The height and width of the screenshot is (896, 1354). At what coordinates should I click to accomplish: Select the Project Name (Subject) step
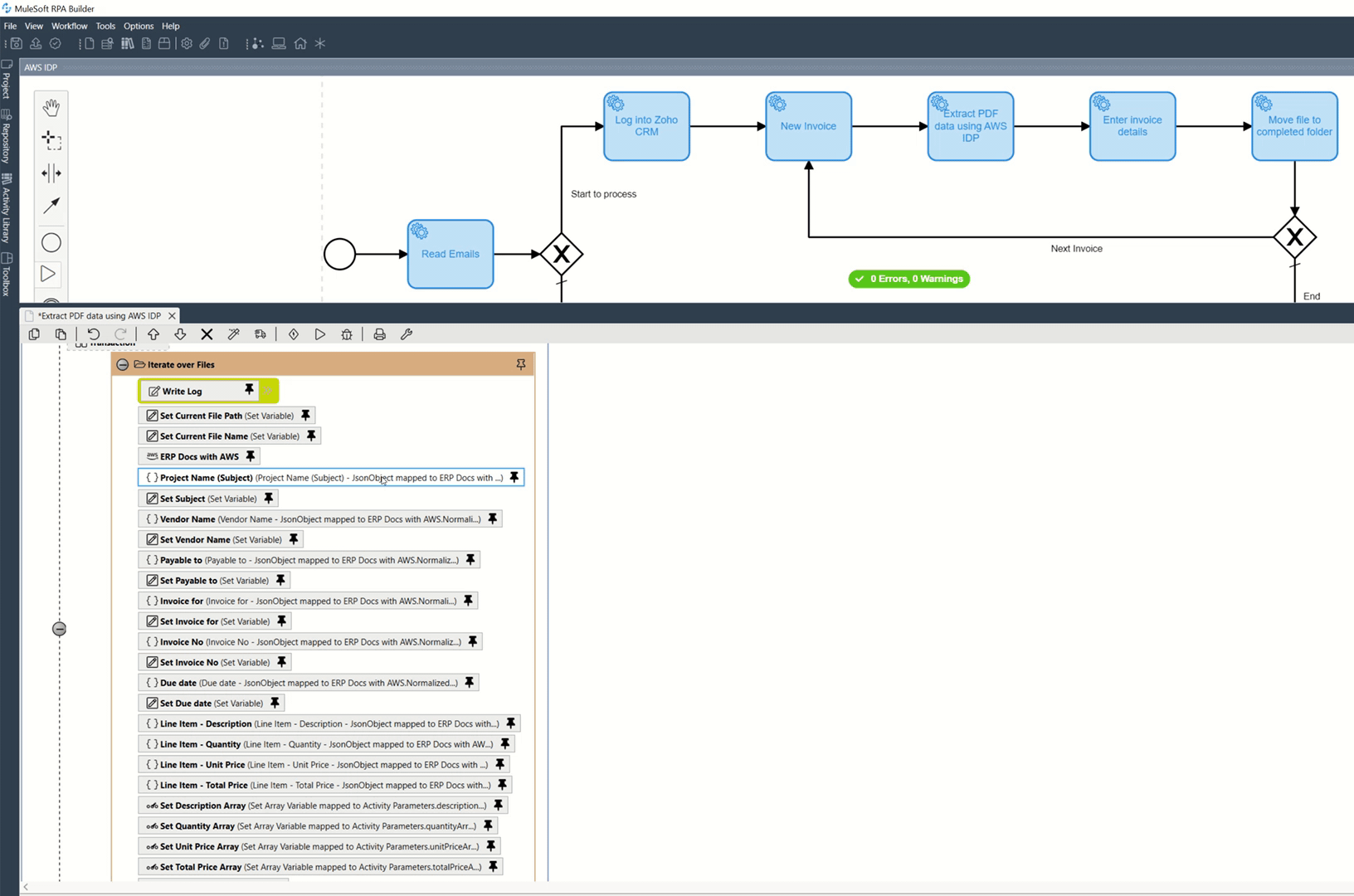pyautogui.click(x=331, y=477)
